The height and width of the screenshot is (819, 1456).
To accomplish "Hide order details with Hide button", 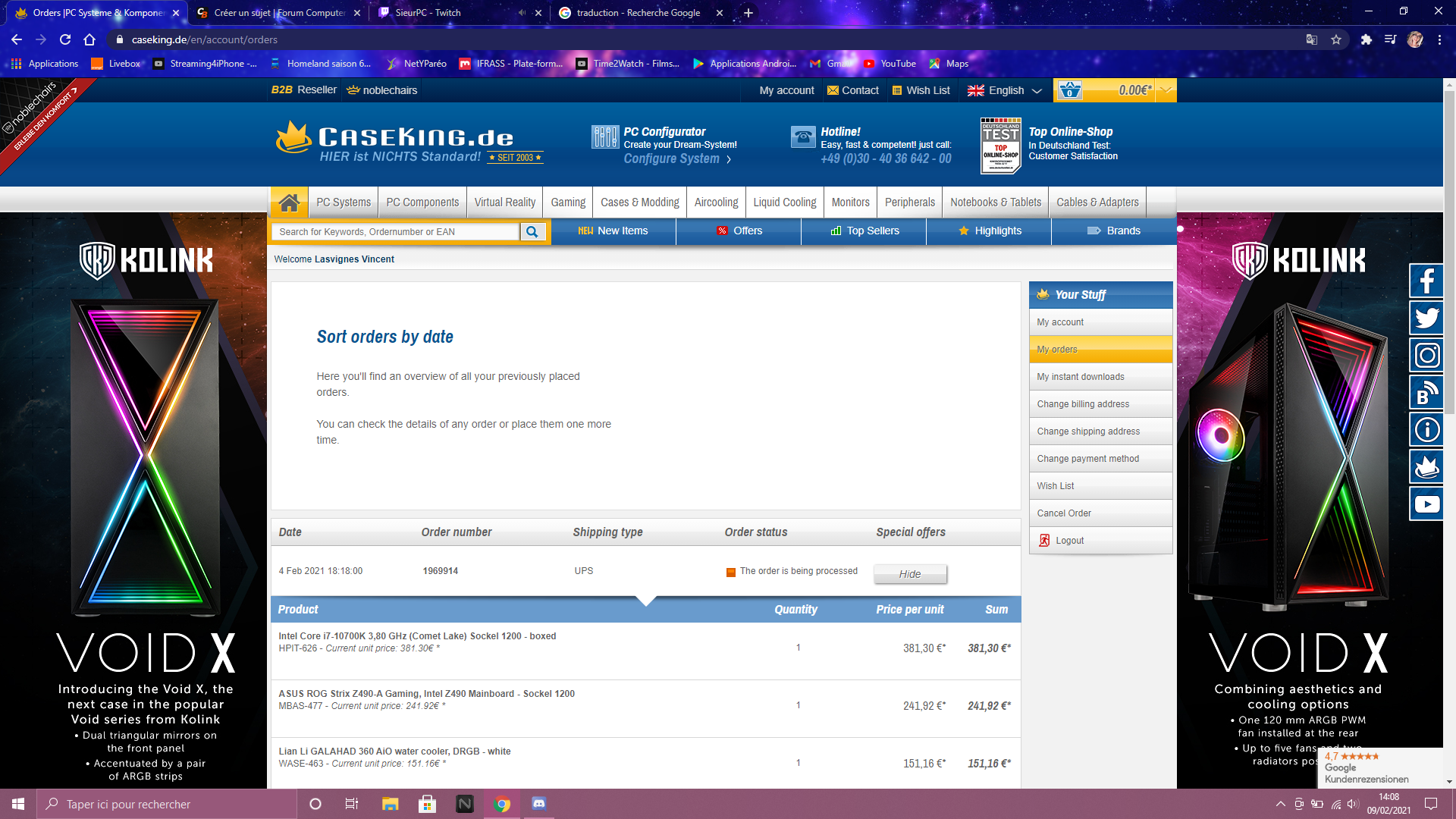I will pos(910,574).
